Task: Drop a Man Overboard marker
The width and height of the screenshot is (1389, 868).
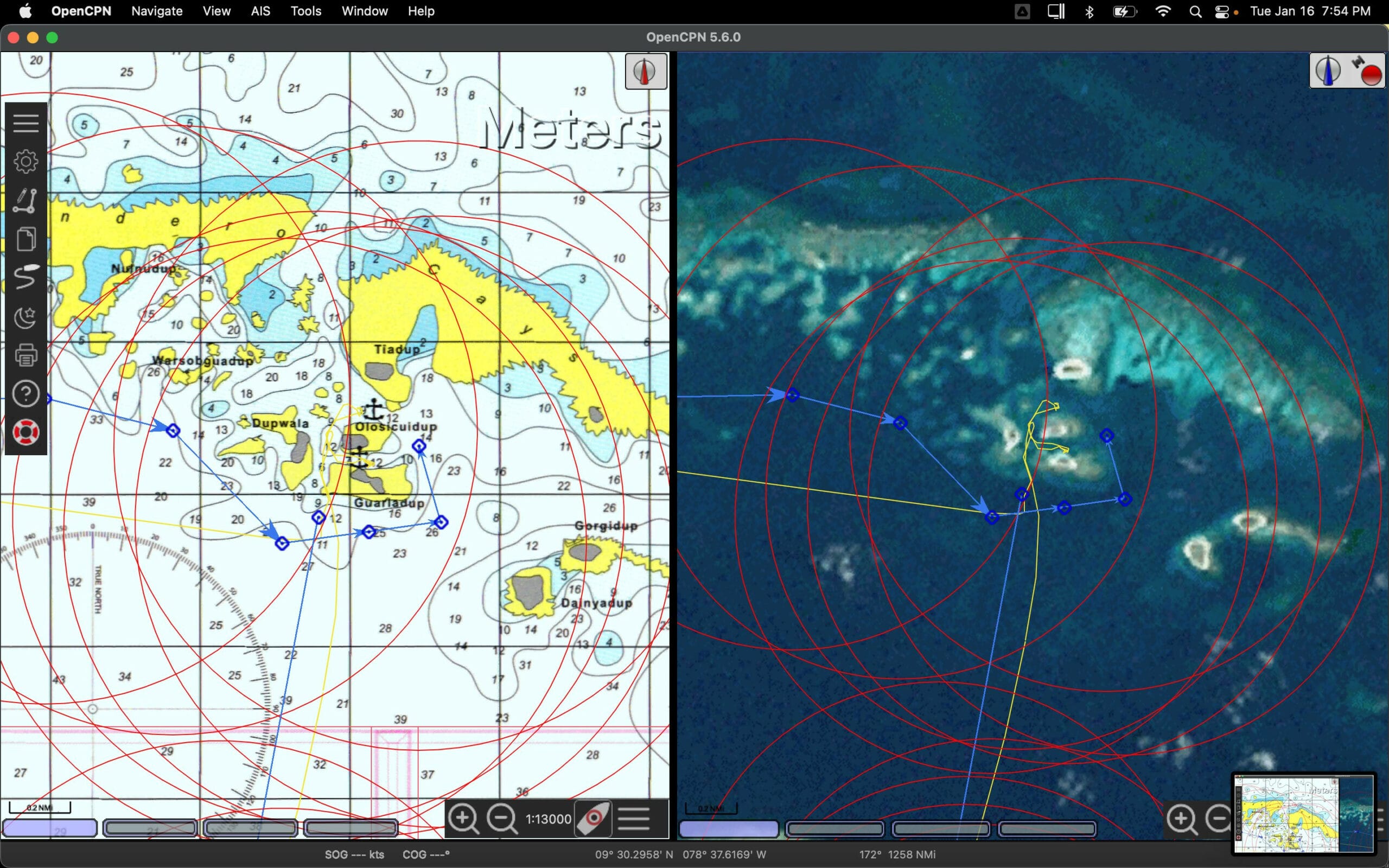Action: point(26,432)
